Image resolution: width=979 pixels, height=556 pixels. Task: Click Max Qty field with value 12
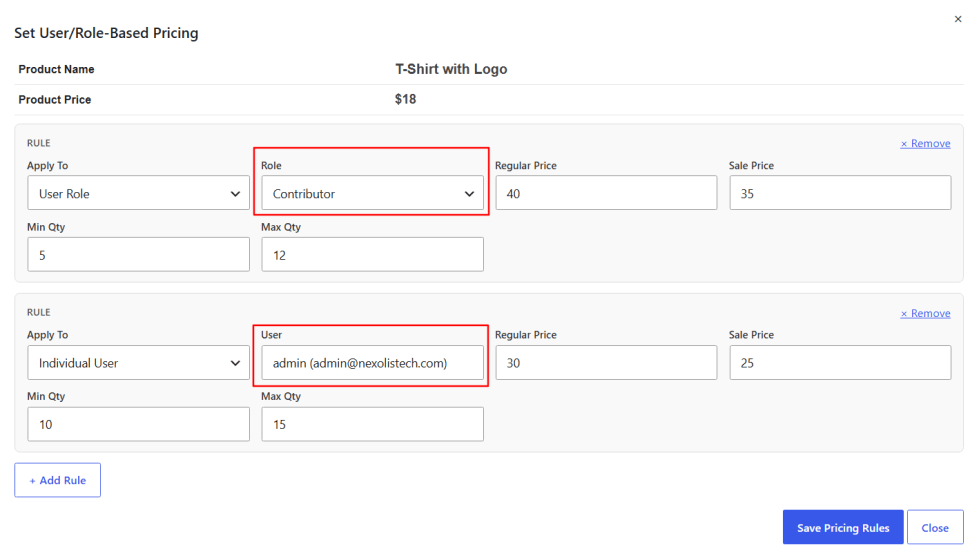pyautogui.click(x=372, y=254)
